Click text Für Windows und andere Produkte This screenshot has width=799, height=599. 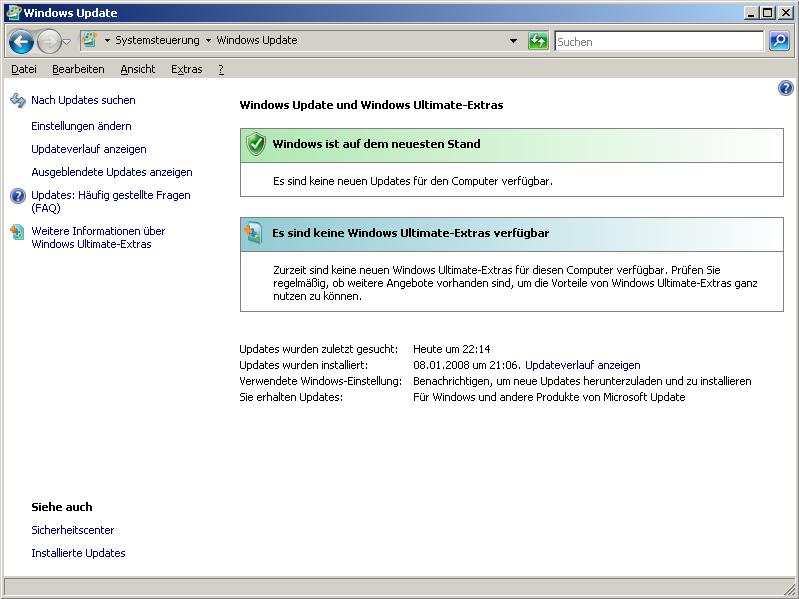(x=549, y=397)
